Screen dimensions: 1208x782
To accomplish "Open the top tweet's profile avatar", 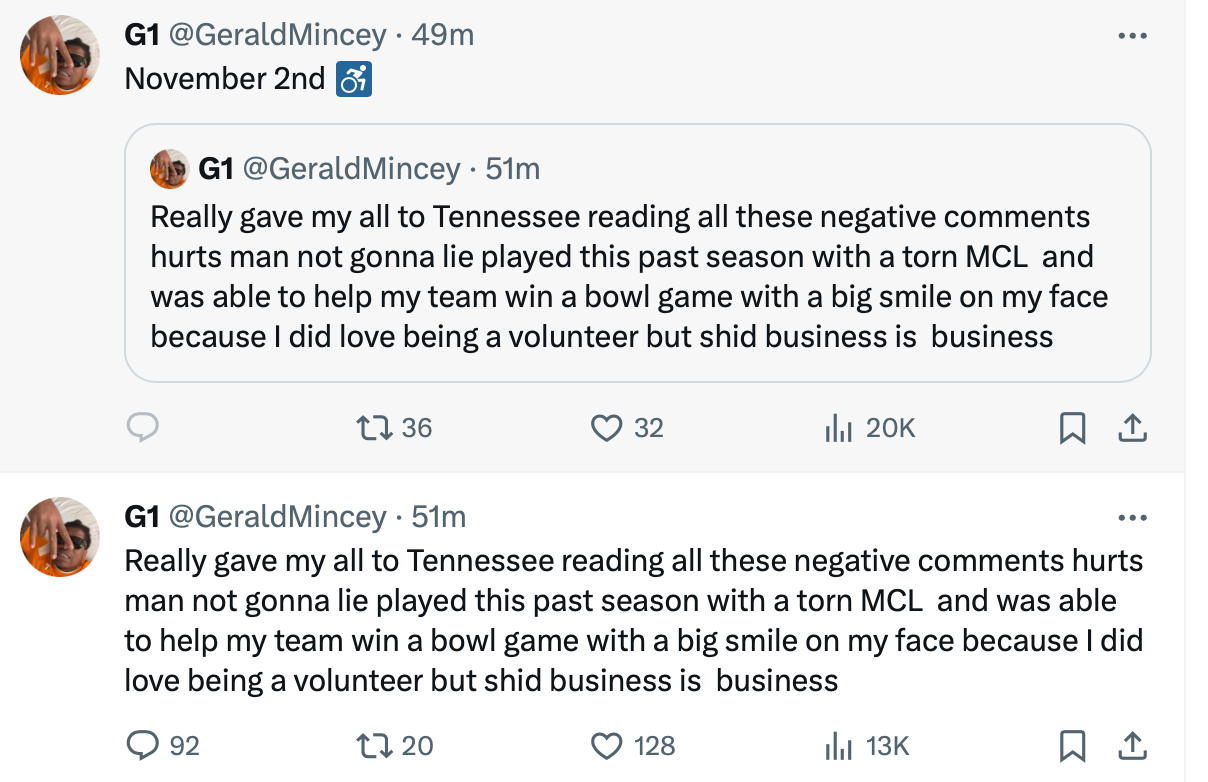I will [x=60, y=56].
